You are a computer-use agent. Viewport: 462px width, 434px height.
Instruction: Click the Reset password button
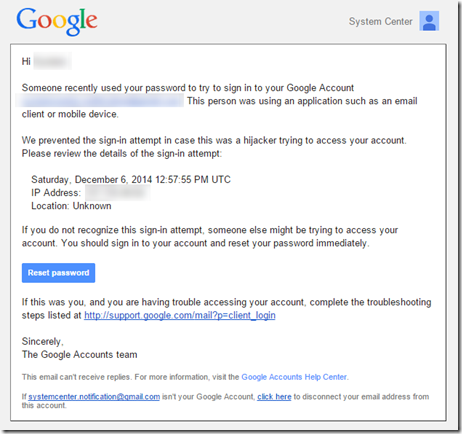(x=58, y=273)
